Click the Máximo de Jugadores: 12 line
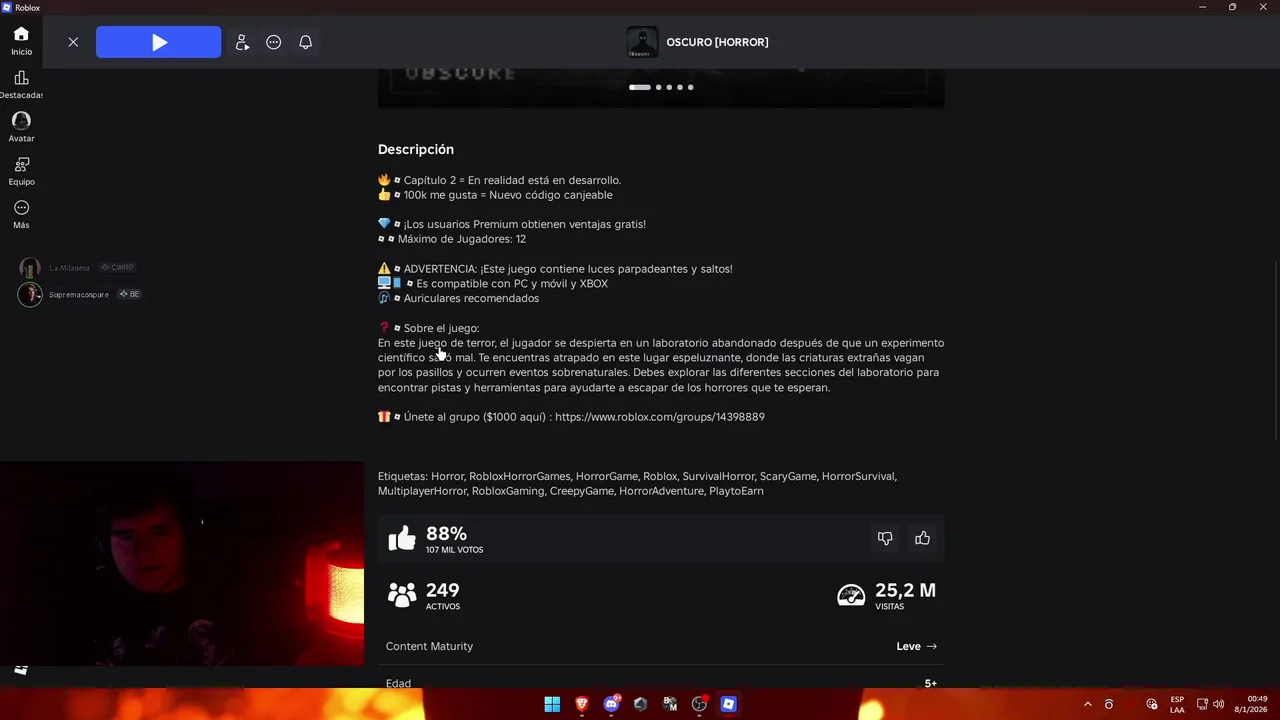1280x720 pixels. [452, 239]
